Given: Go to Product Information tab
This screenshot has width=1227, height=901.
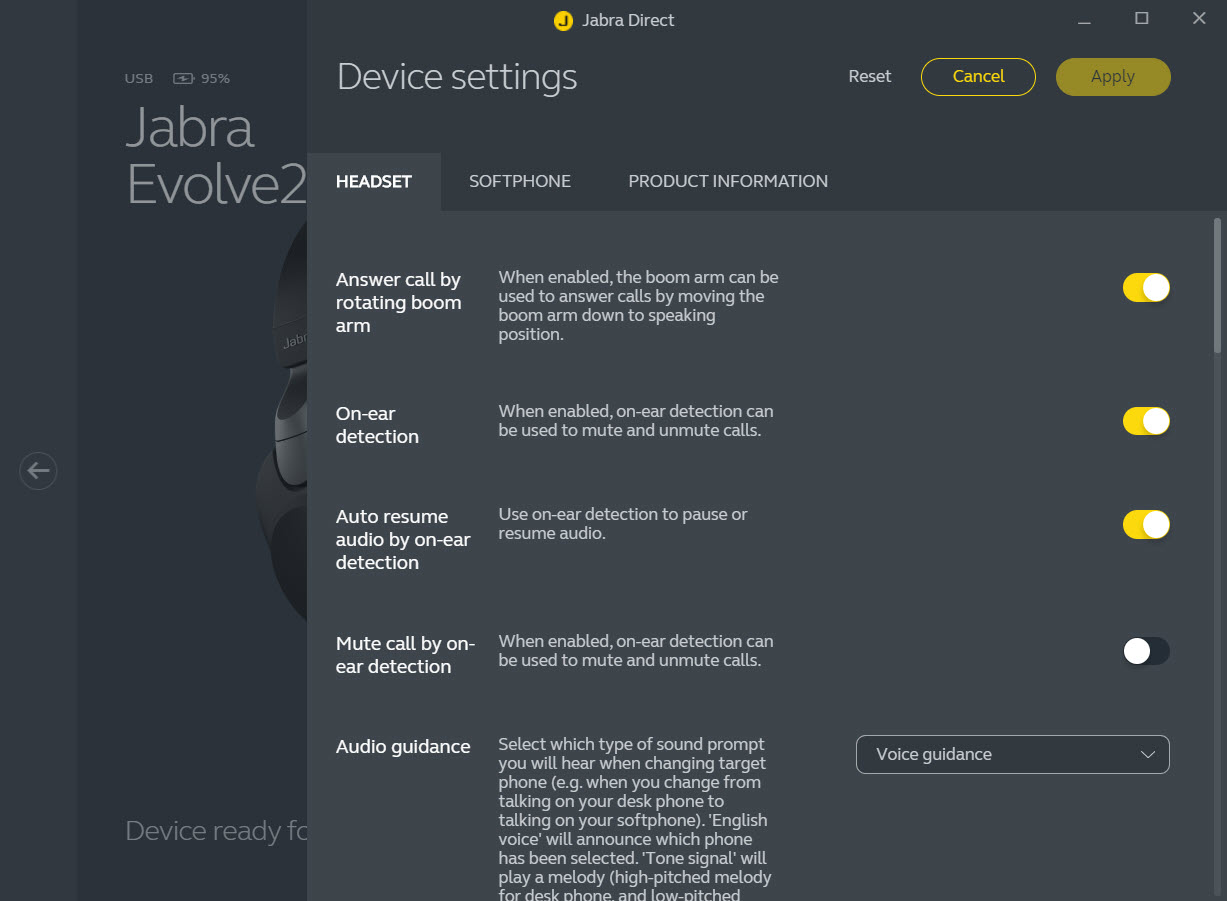Looking at the screenshot, I should (728, 181).
